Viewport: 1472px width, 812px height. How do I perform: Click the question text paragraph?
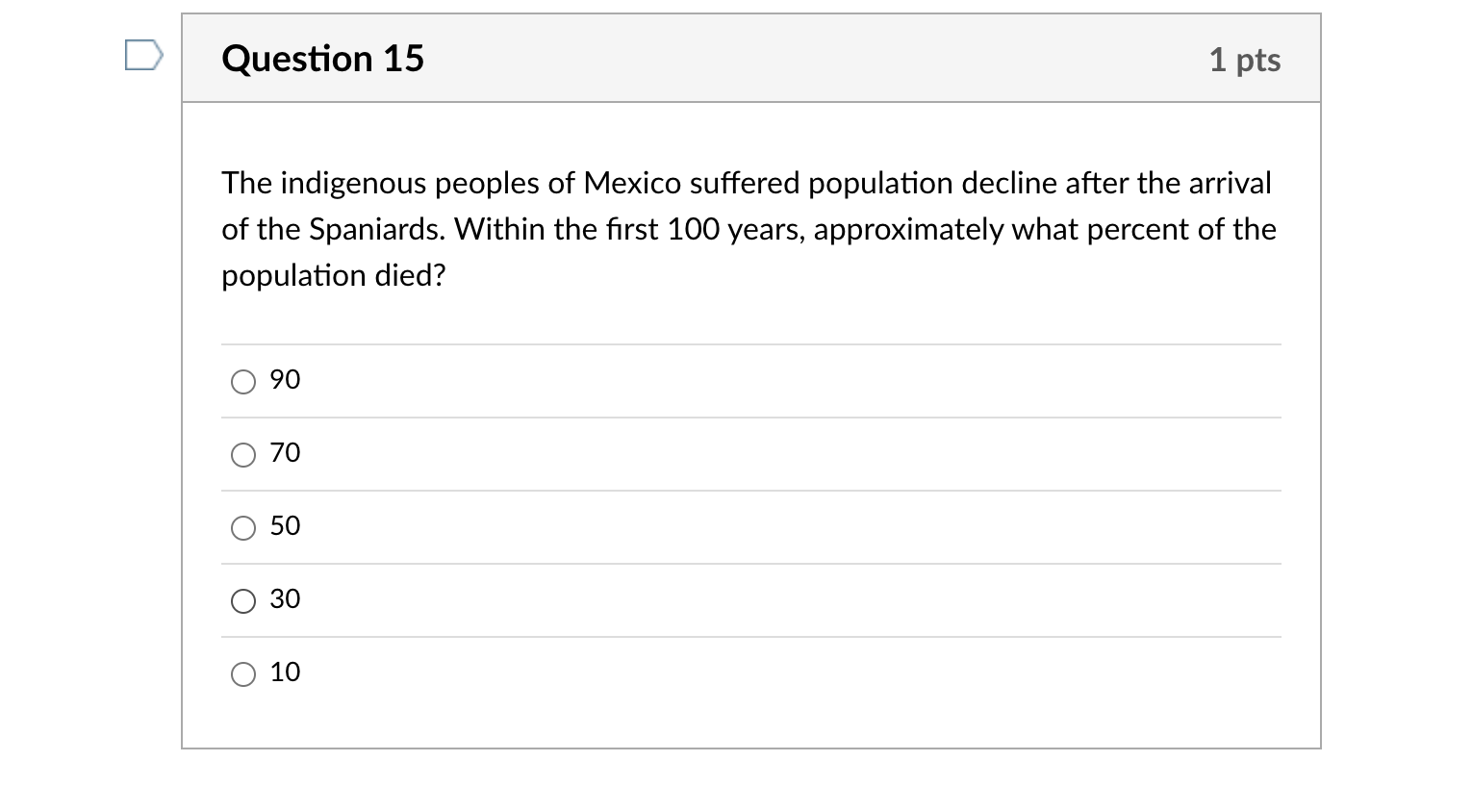tap(749, 229)
